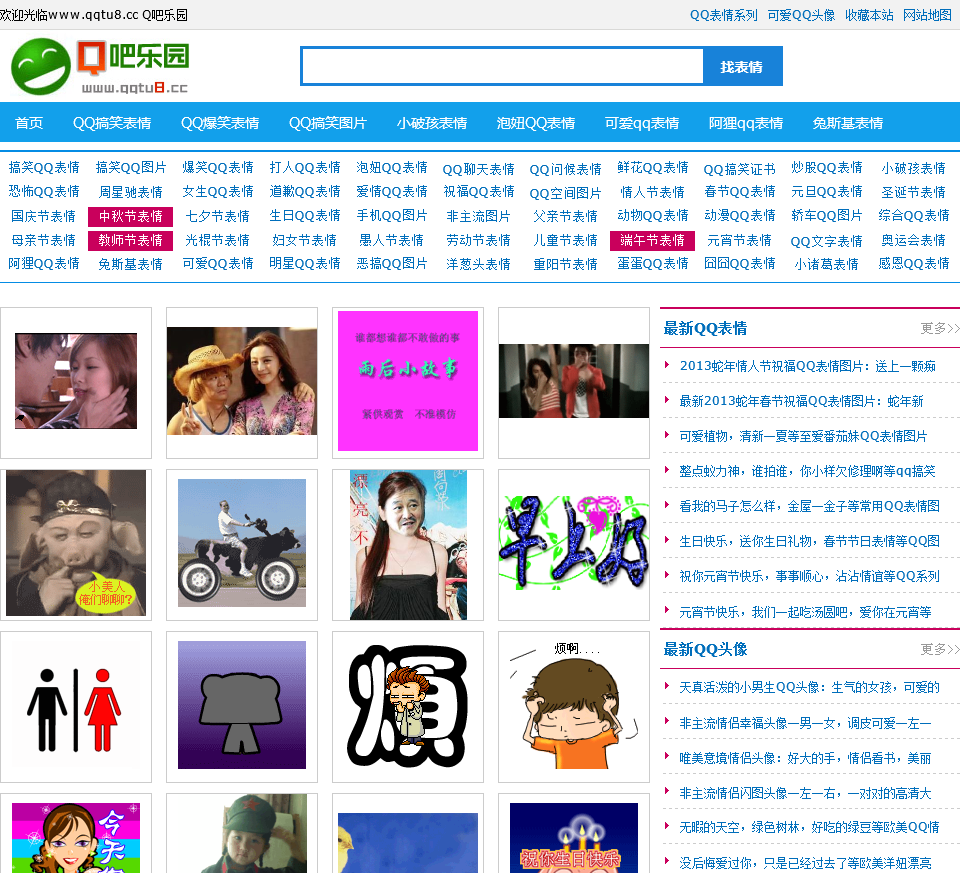Click 更多>> beside 最新QQ头像
The image size is (960, 873).
pos(939,650)
